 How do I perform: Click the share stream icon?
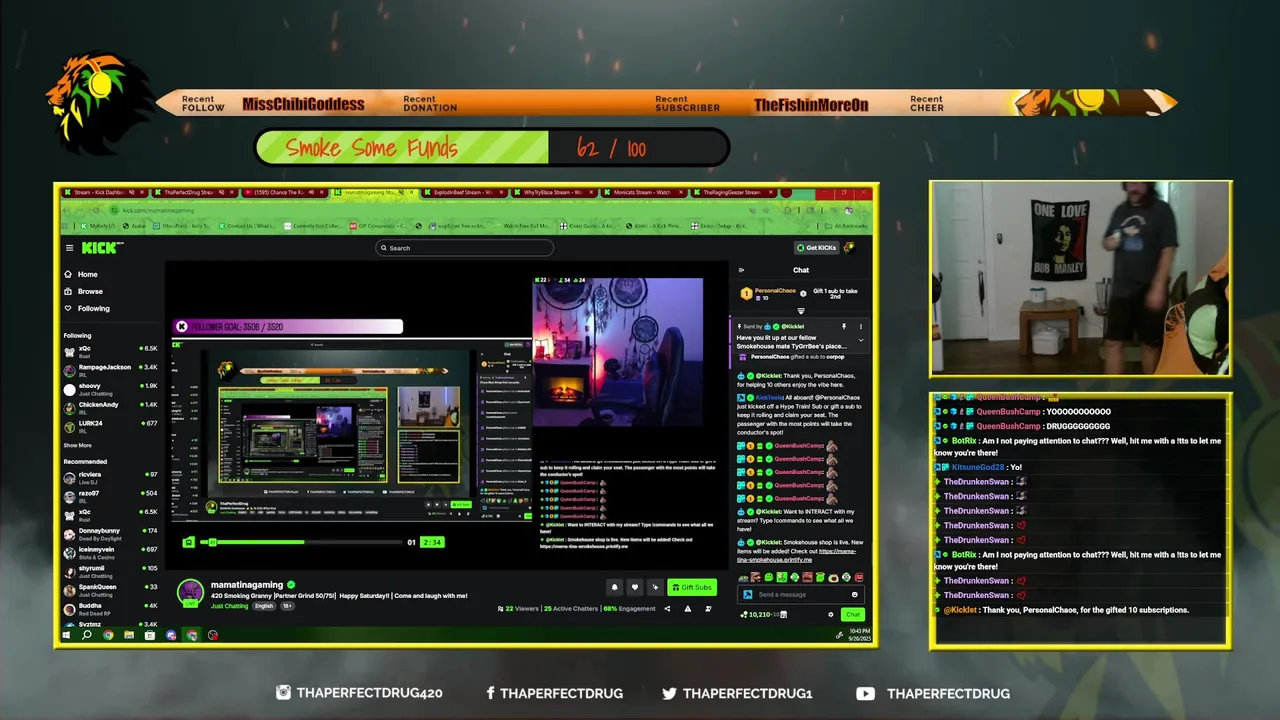click(x=667, y=609)
